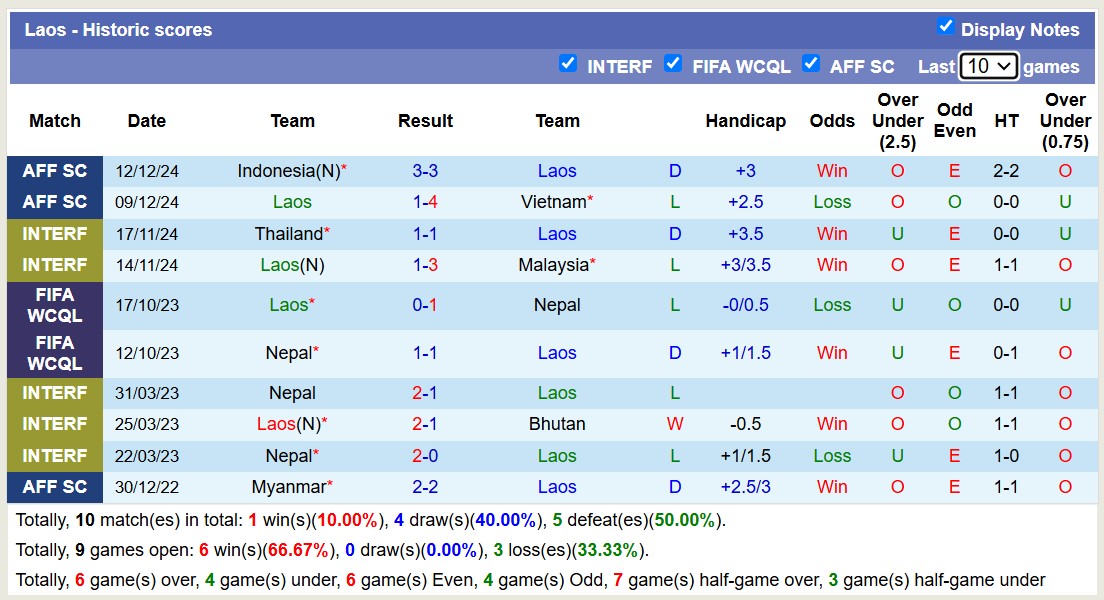1104x600 pixels.
Task: Open the 3-3 Indonesia vs Laos result
Action: point(425,171)
